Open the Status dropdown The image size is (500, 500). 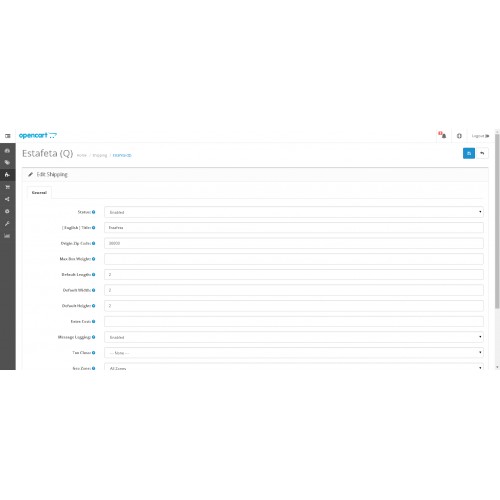294,212
